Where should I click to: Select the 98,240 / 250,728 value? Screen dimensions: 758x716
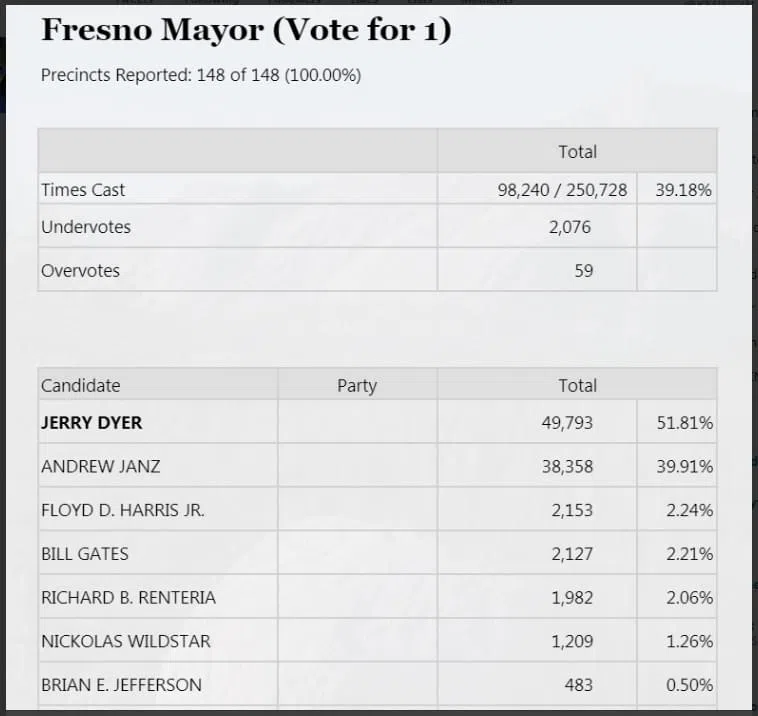tap(562, 190)
